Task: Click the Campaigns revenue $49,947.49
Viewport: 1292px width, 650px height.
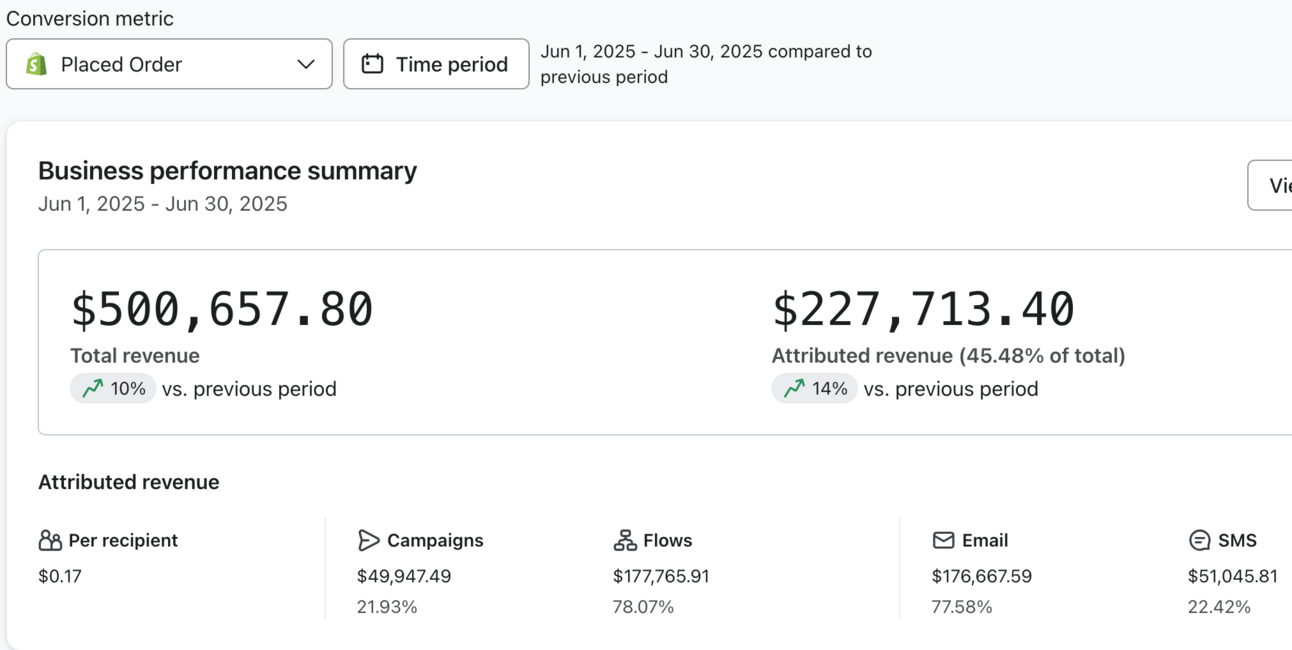Action: tap(404, 577)
